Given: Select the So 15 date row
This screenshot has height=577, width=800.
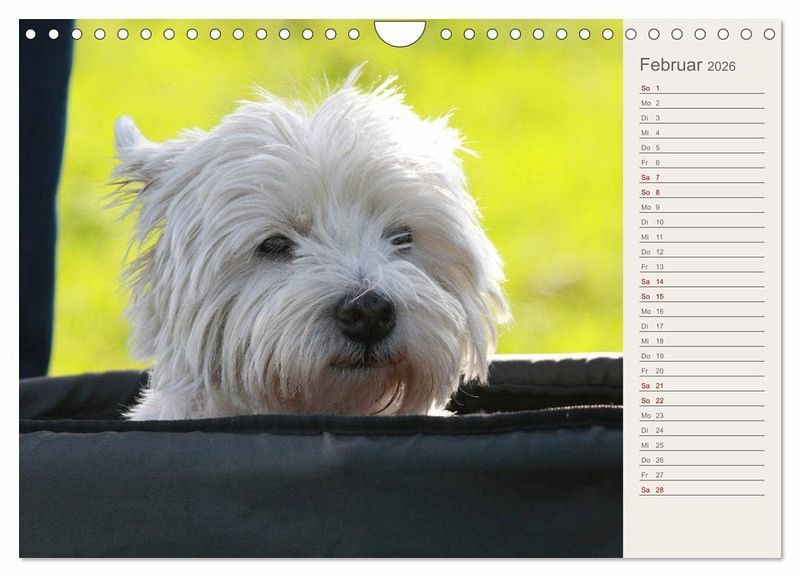Looking at the screenshot, I should point(702,296).
